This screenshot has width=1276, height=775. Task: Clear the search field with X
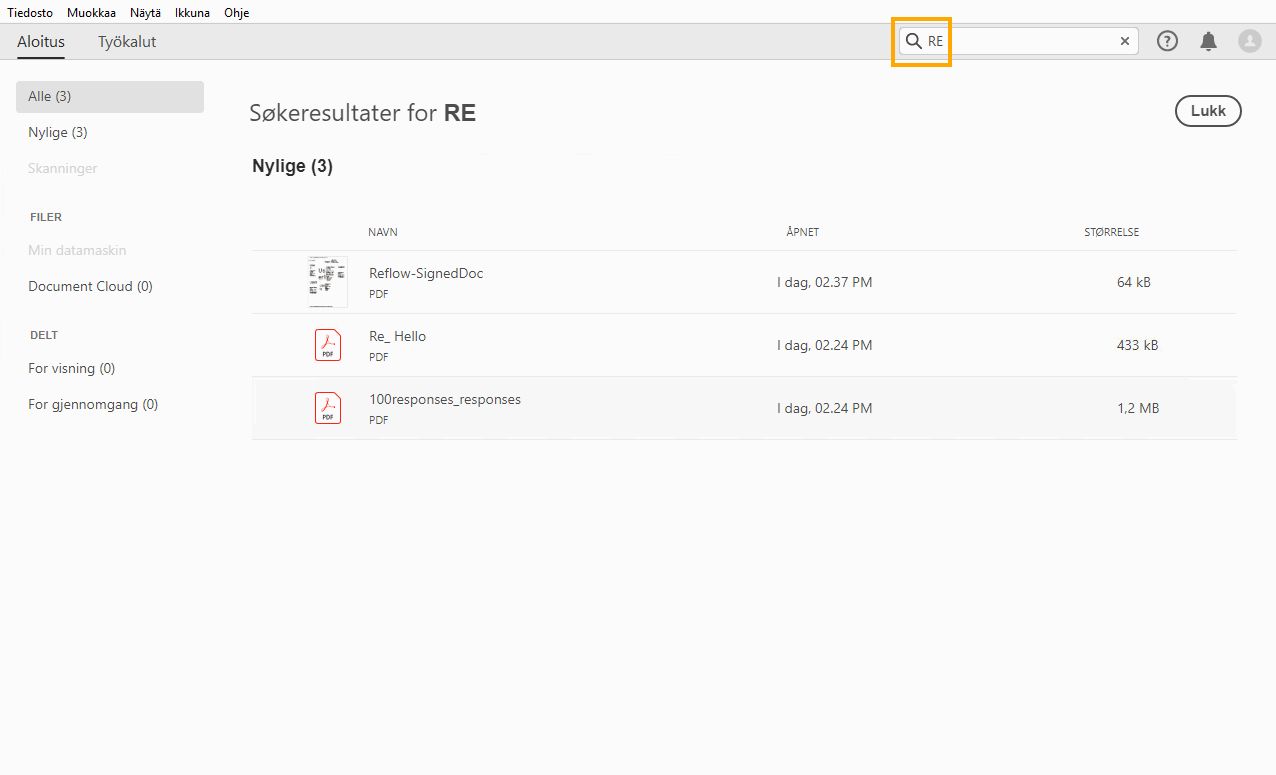coord(1125,41)
